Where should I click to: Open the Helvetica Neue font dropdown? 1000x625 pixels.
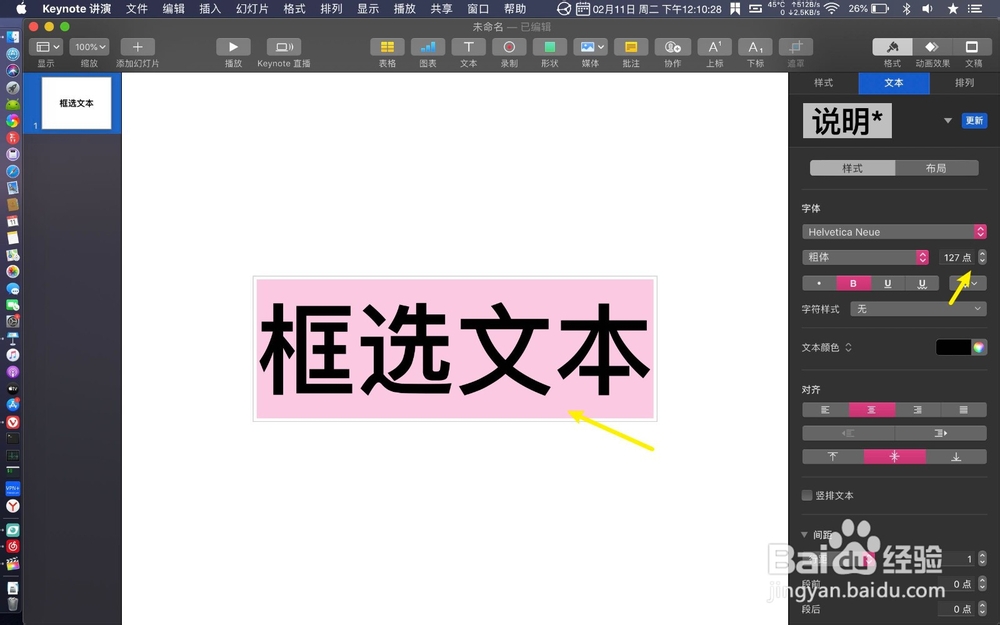[893, 231]
